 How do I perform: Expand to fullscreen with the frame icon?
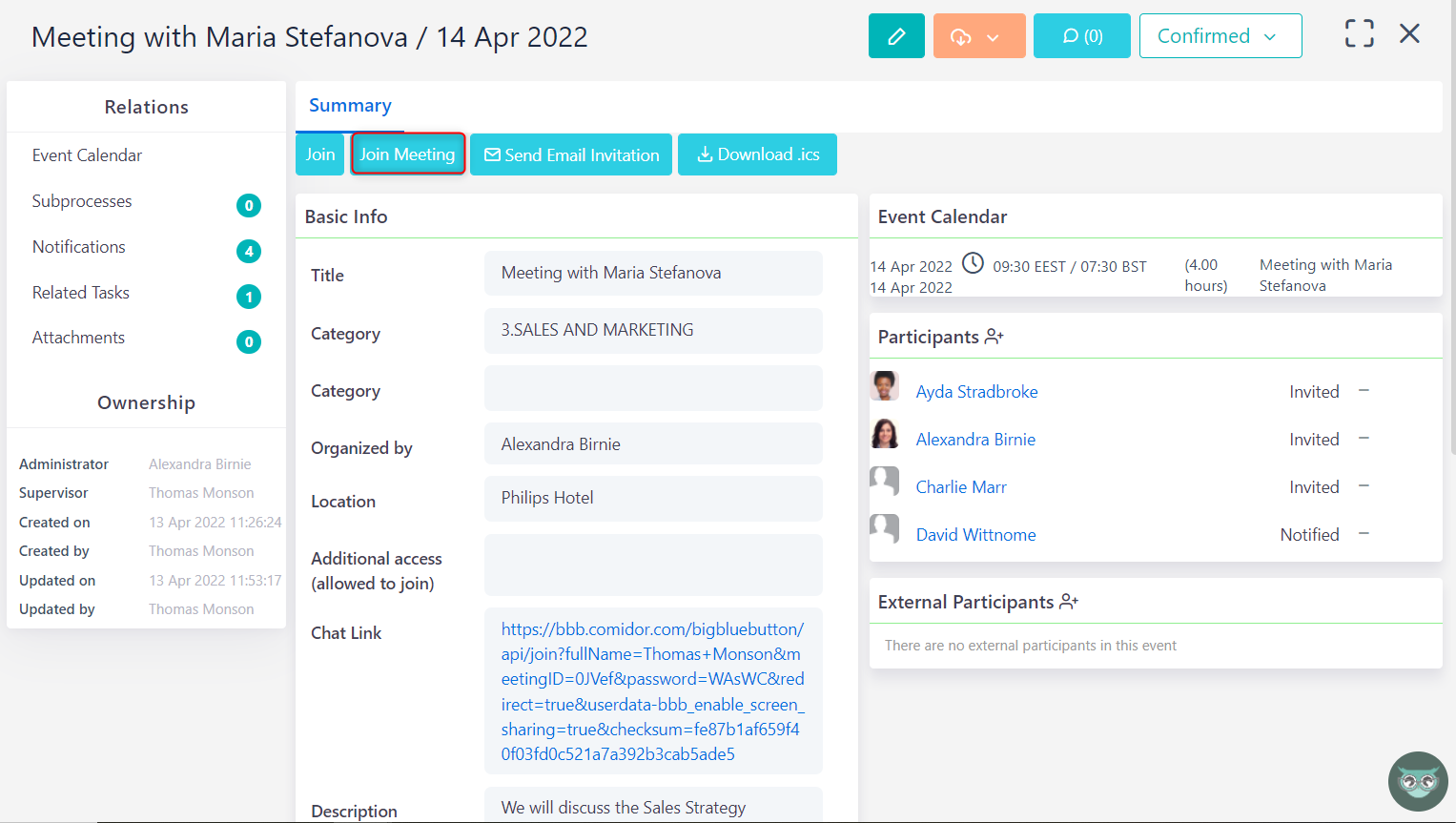point(1358,32)
